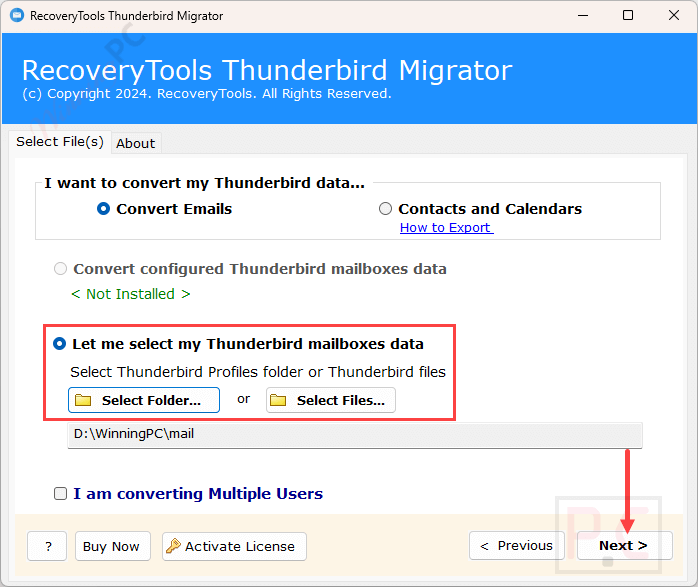Image resolution: width=698 pixels, height=587 pixels.
Task: Click the app icon in the title bar
Action: (16, 16)
